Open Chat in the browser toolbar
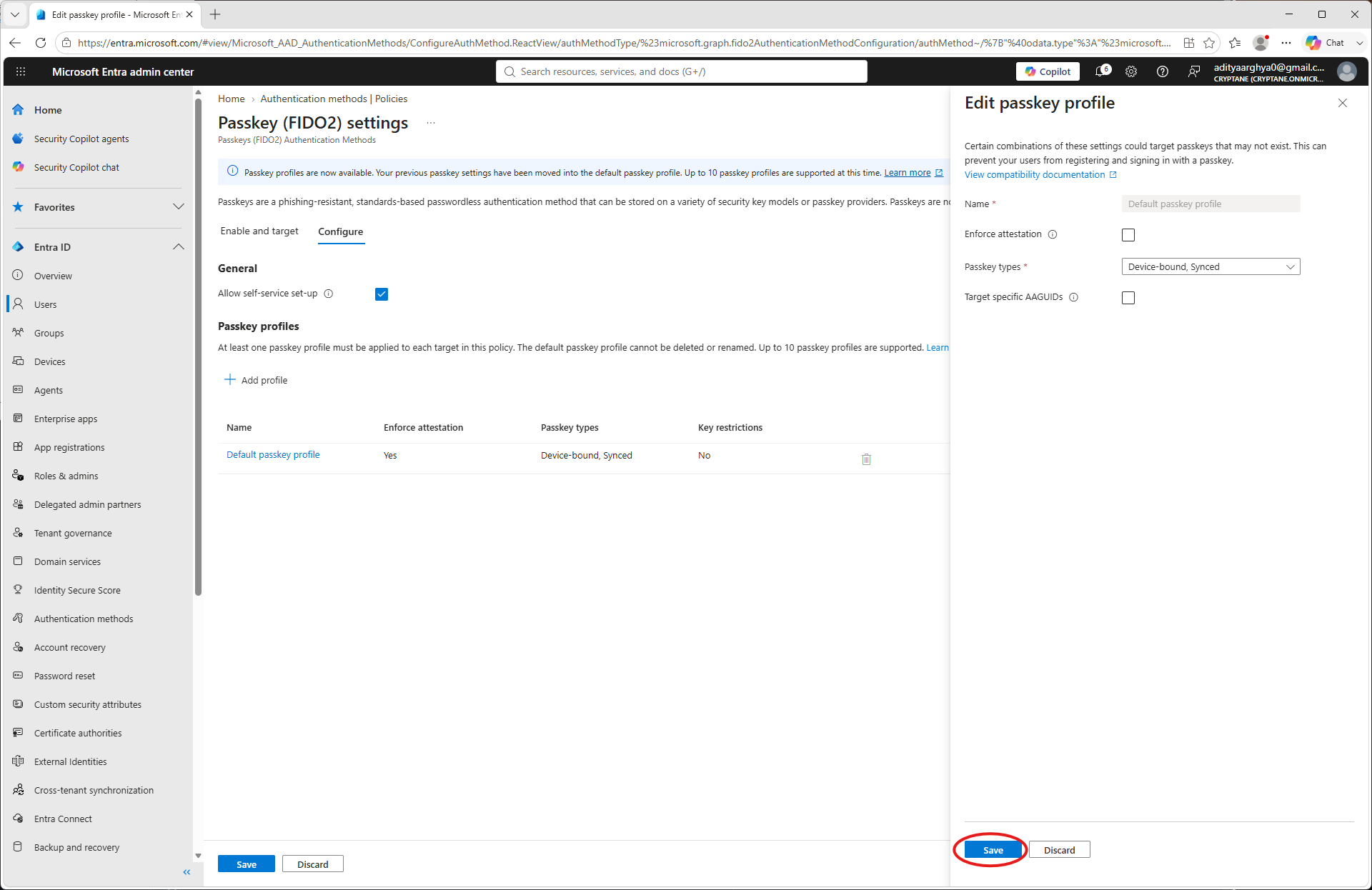This screenshot has height=890, width=1372. [1327, 43]
